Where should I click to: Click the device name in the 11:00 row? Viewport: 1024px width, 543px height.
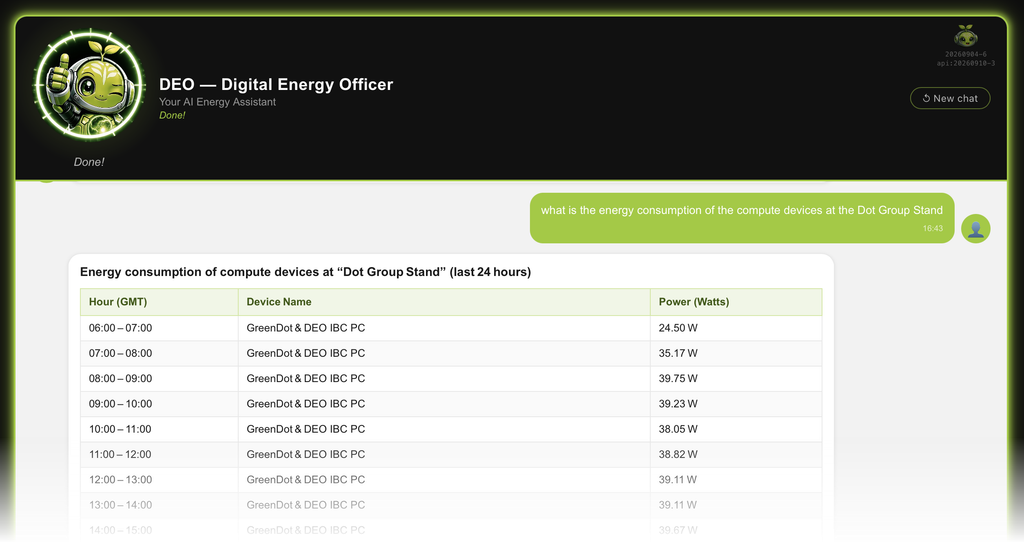[306, 454]
